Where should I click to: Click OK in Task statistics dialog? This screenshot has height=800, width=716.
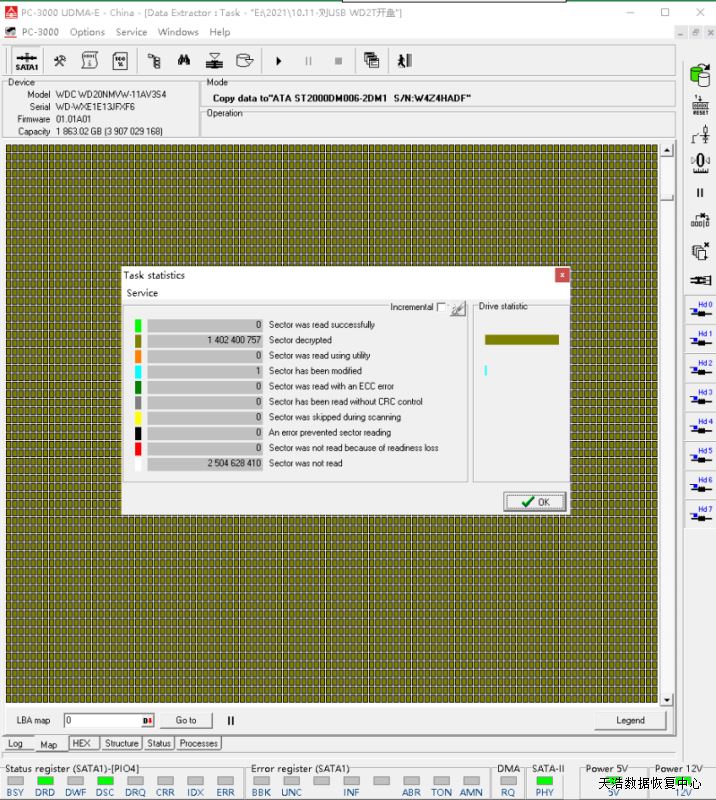click(535, 502)
